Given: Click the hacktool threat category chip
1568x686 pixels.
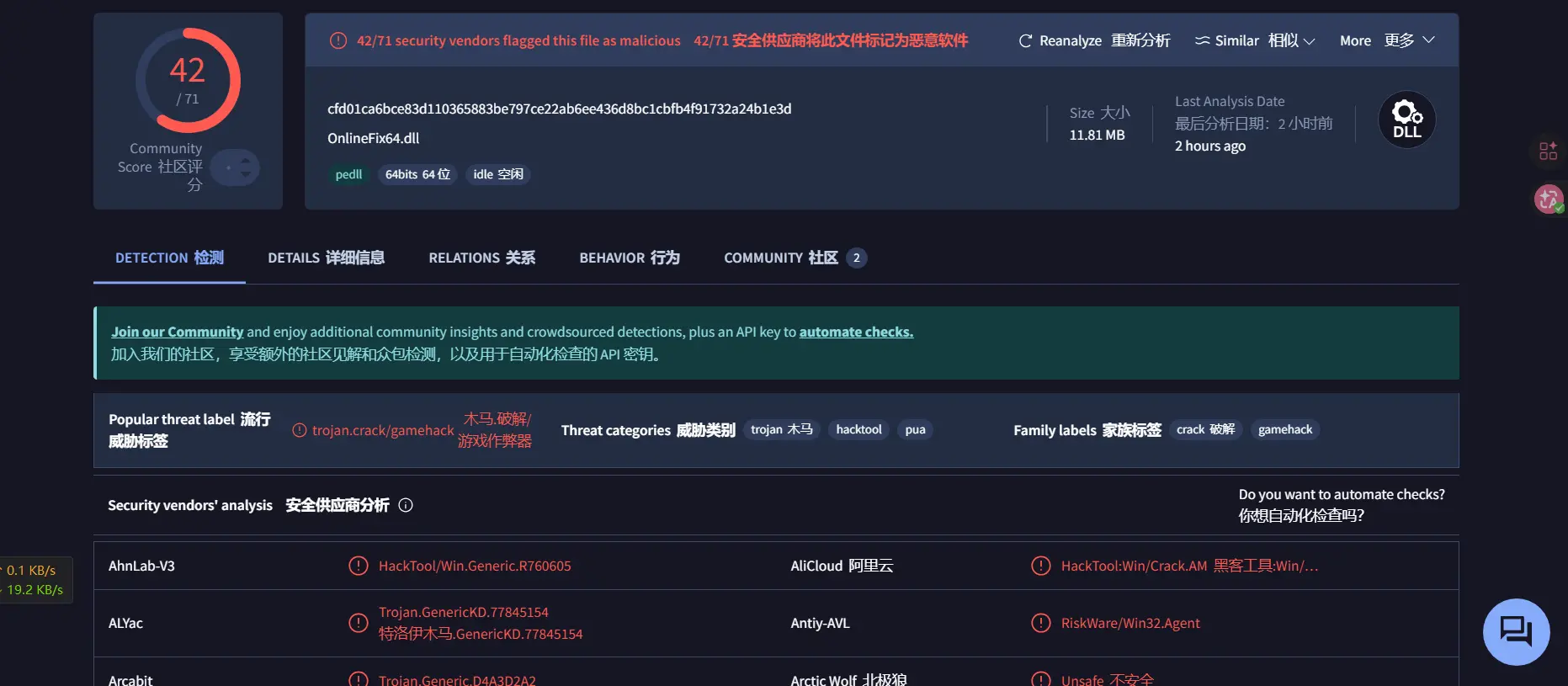Looking at the screenshot, I should pos(858,429).
